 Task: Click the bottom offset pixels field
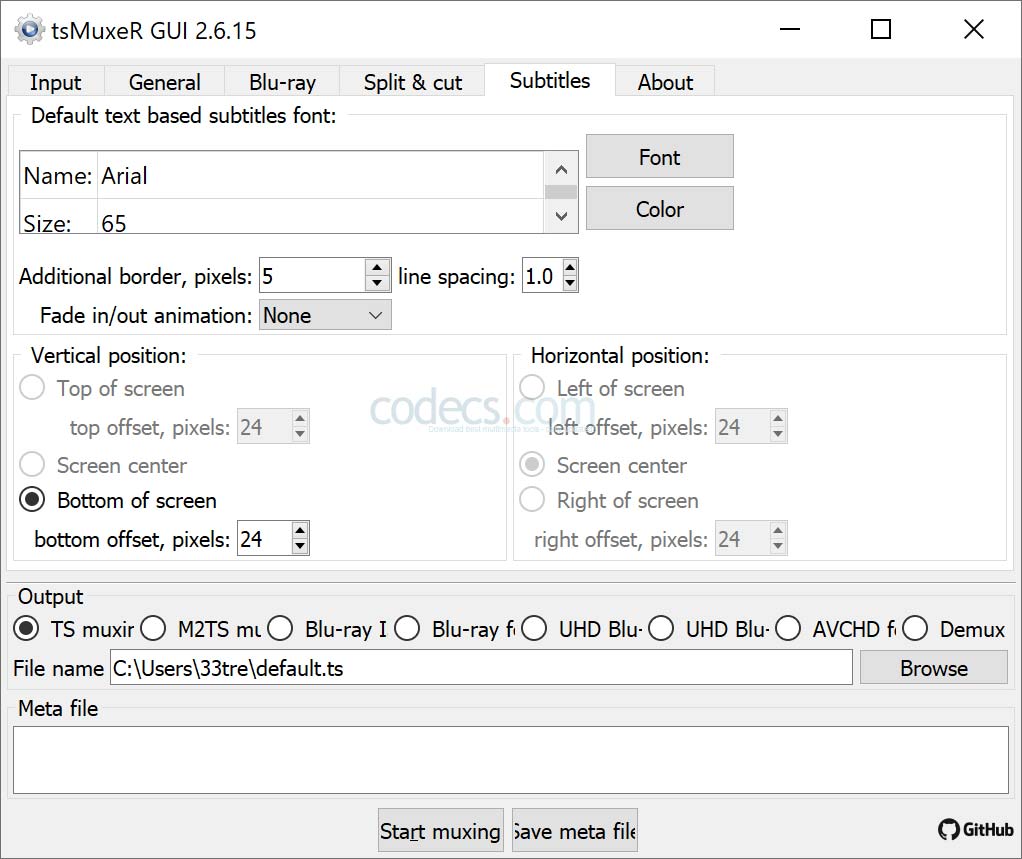point(264,538)
